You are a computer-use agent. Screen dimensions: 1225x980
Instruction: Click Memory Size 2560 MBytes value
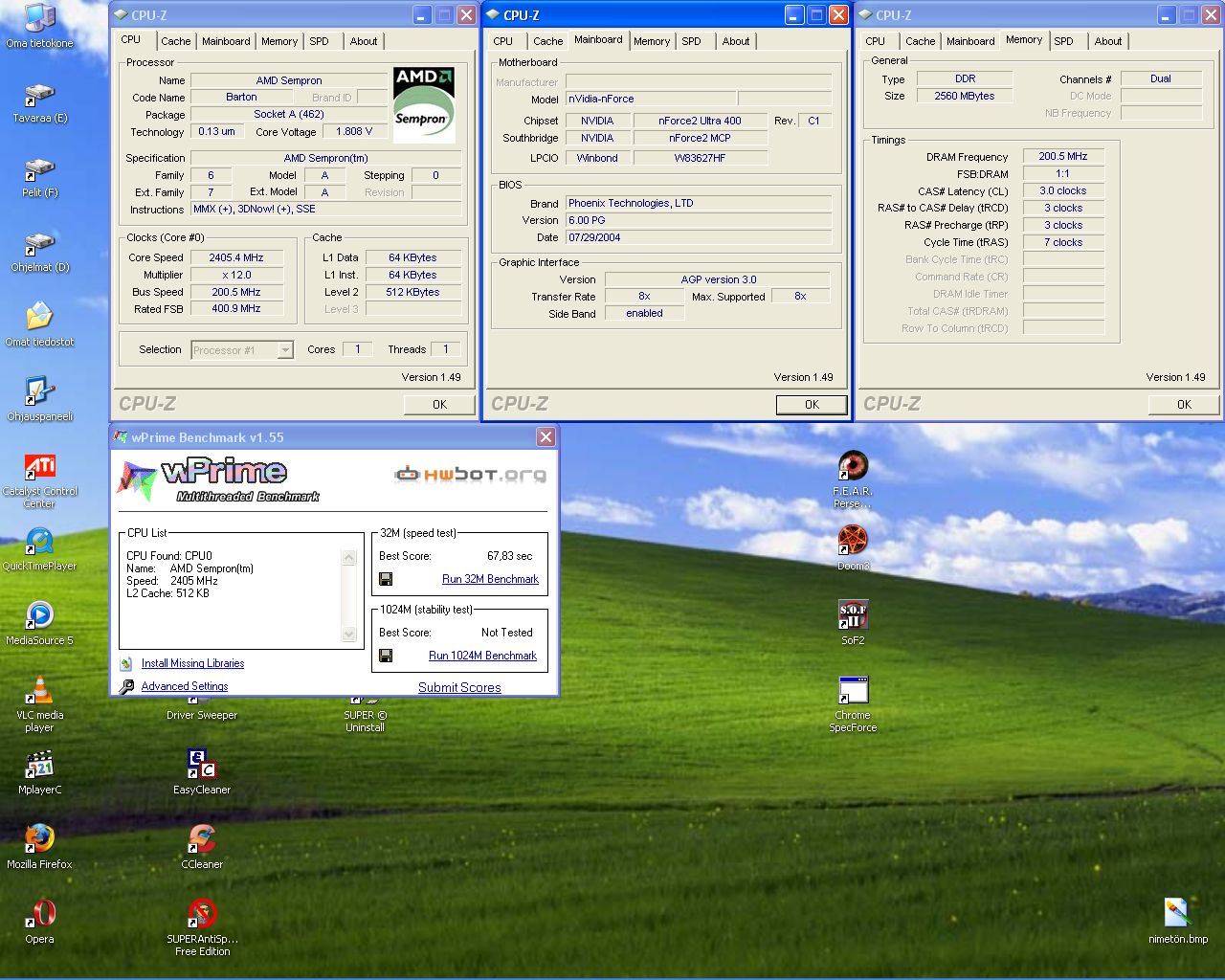click(965, 96)
